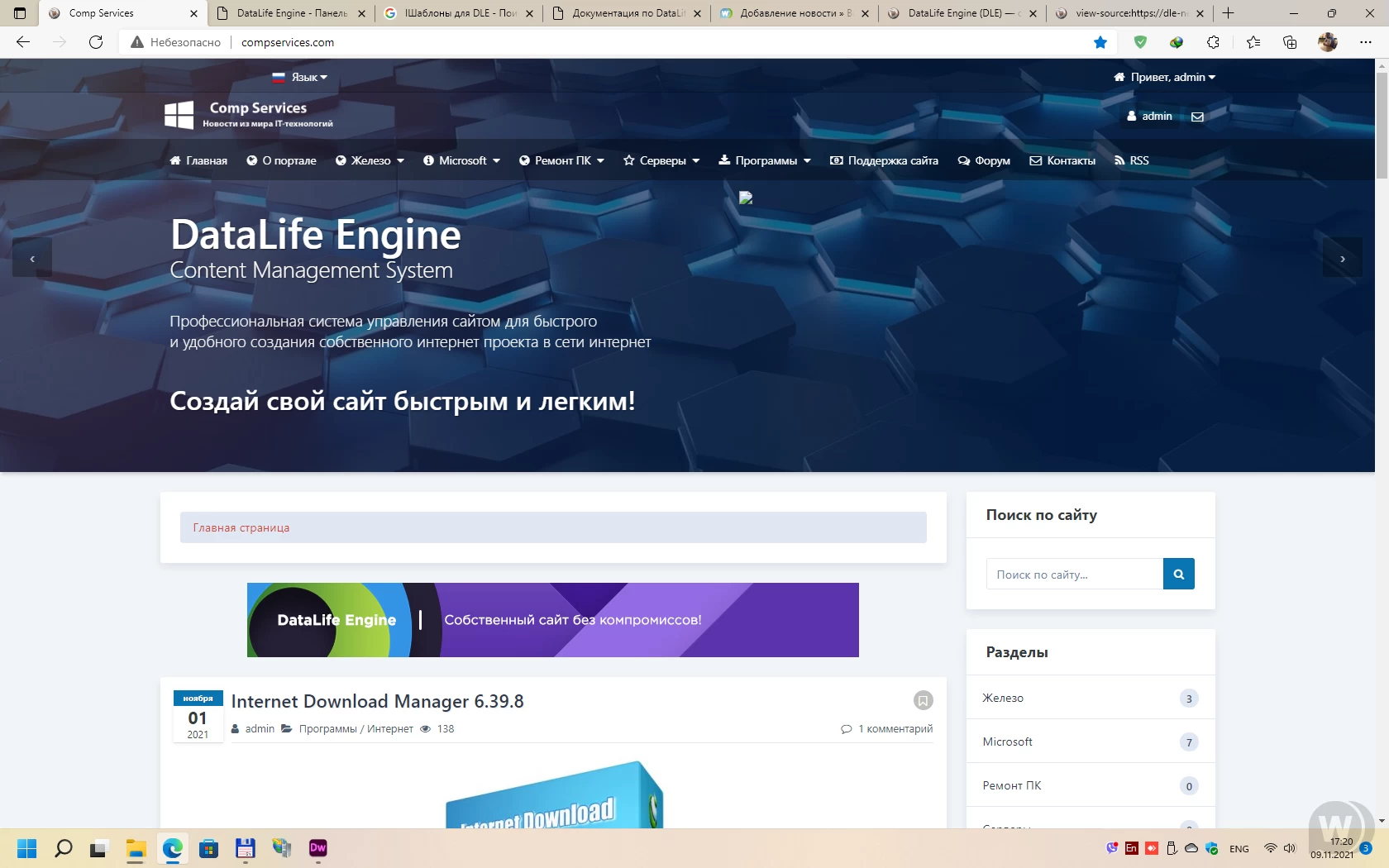Go back with the browser back arrow

coord(23,42)
